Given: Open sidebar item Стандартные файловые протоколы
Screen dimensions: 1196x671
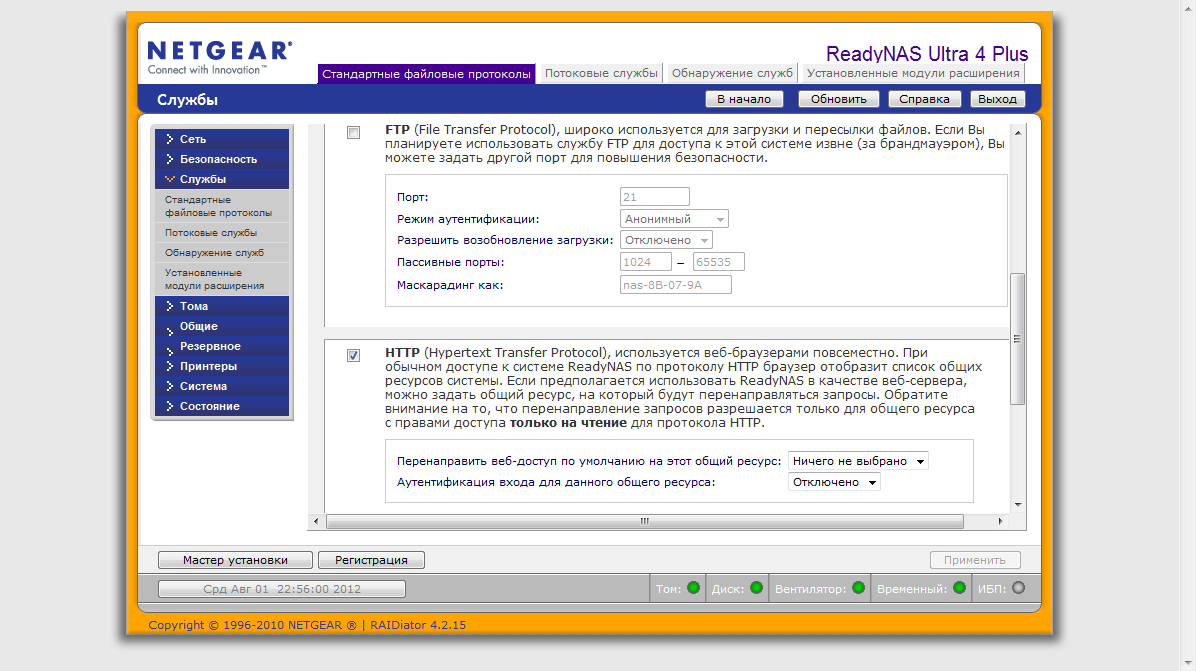Looking at the screenshot, I should (x=222, y=206).
